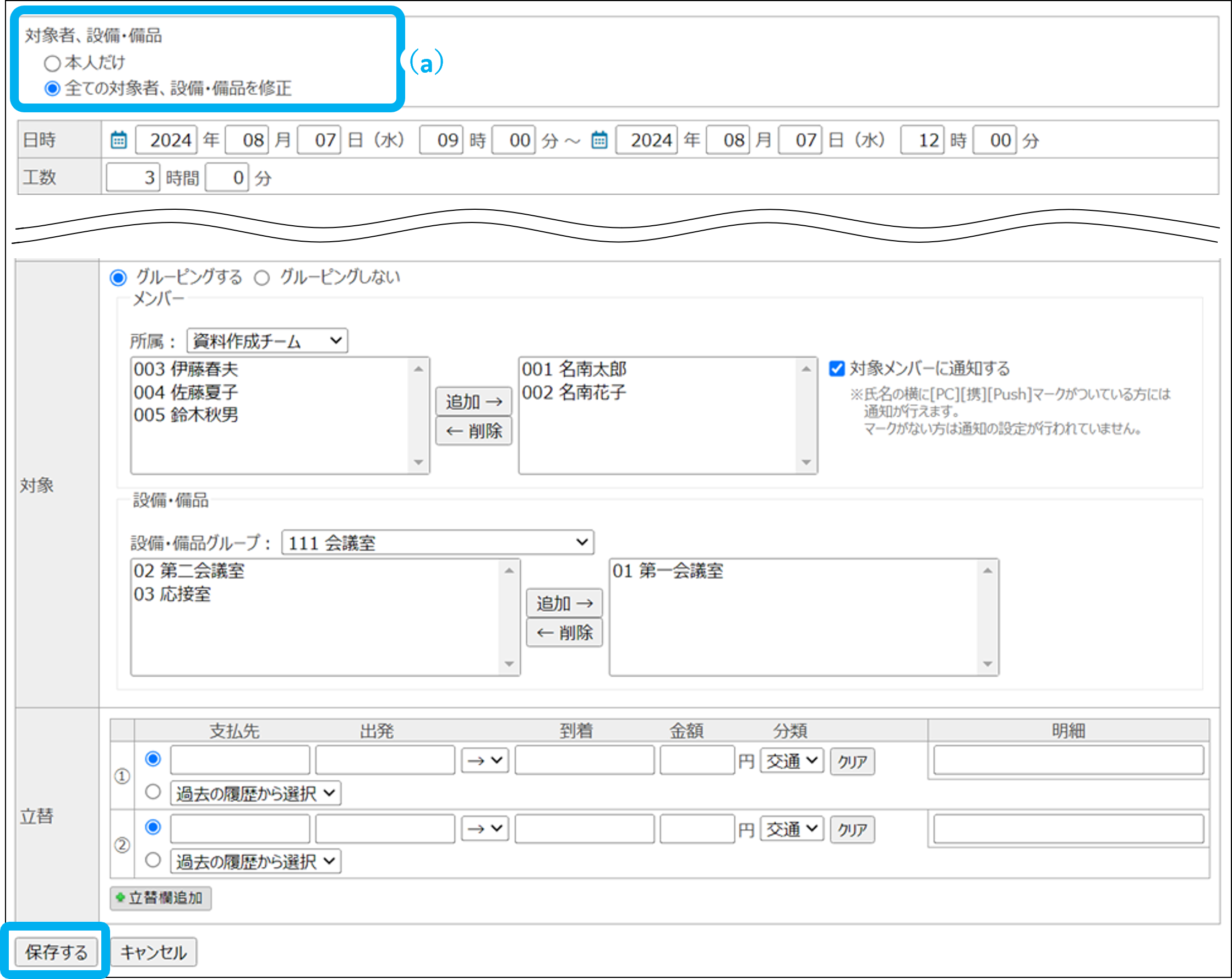Click the 保存する button
The image size is (1232, 979).
(x=56, y=952)
